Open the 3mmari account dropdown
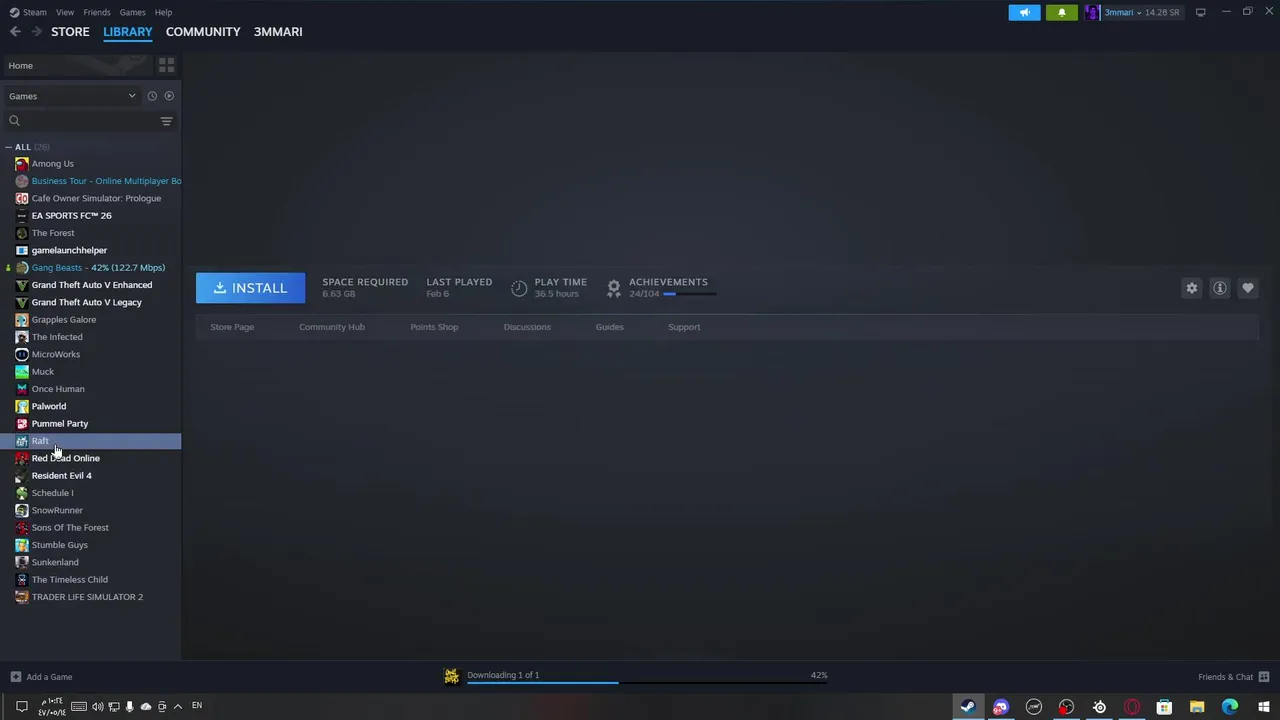The width and height of the screenshot is (1280, 720). pyautogui.click(x=1133, y=12)
